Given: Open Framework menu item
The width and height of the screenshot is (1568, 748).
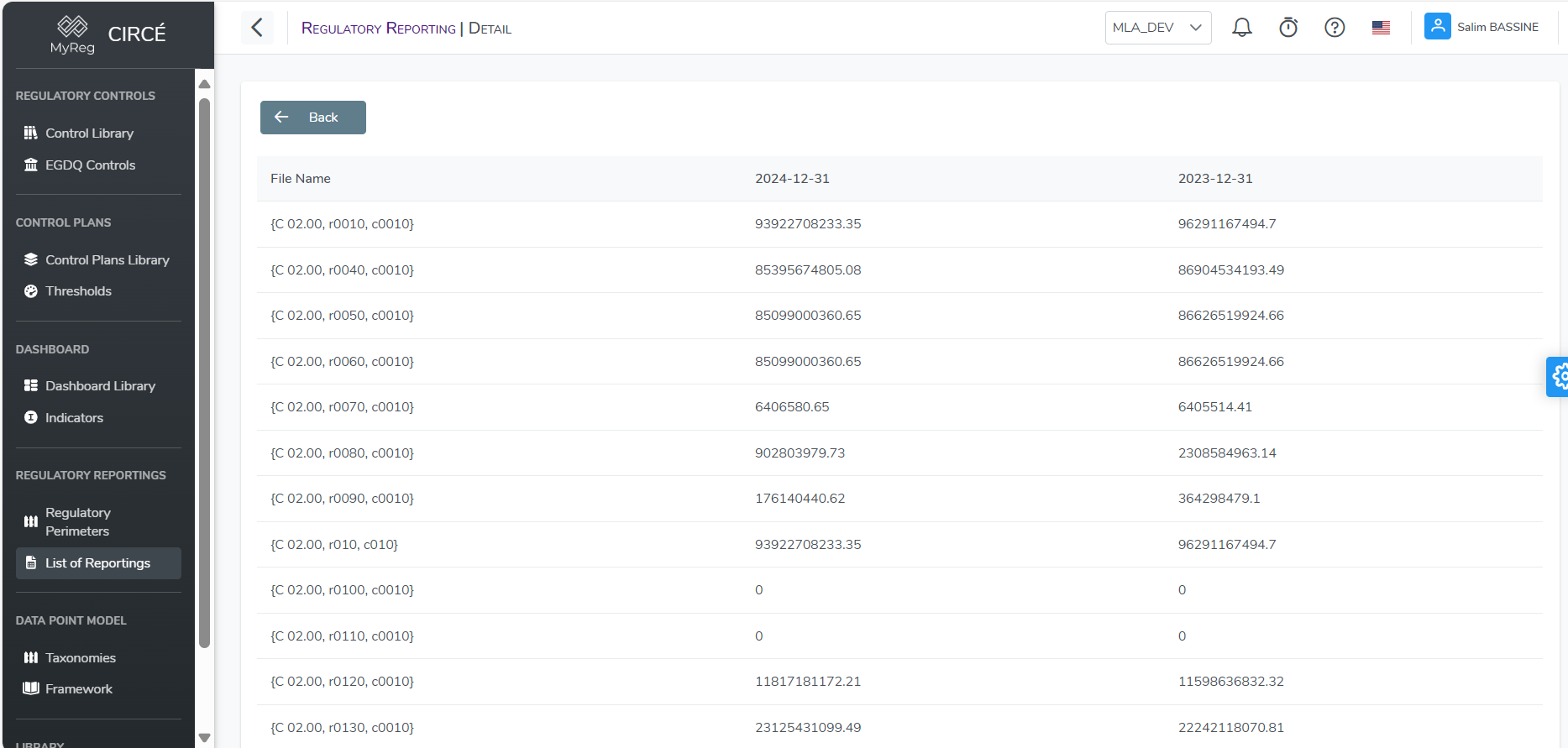Looking at the screenshot, I should (x=98, y=688).
